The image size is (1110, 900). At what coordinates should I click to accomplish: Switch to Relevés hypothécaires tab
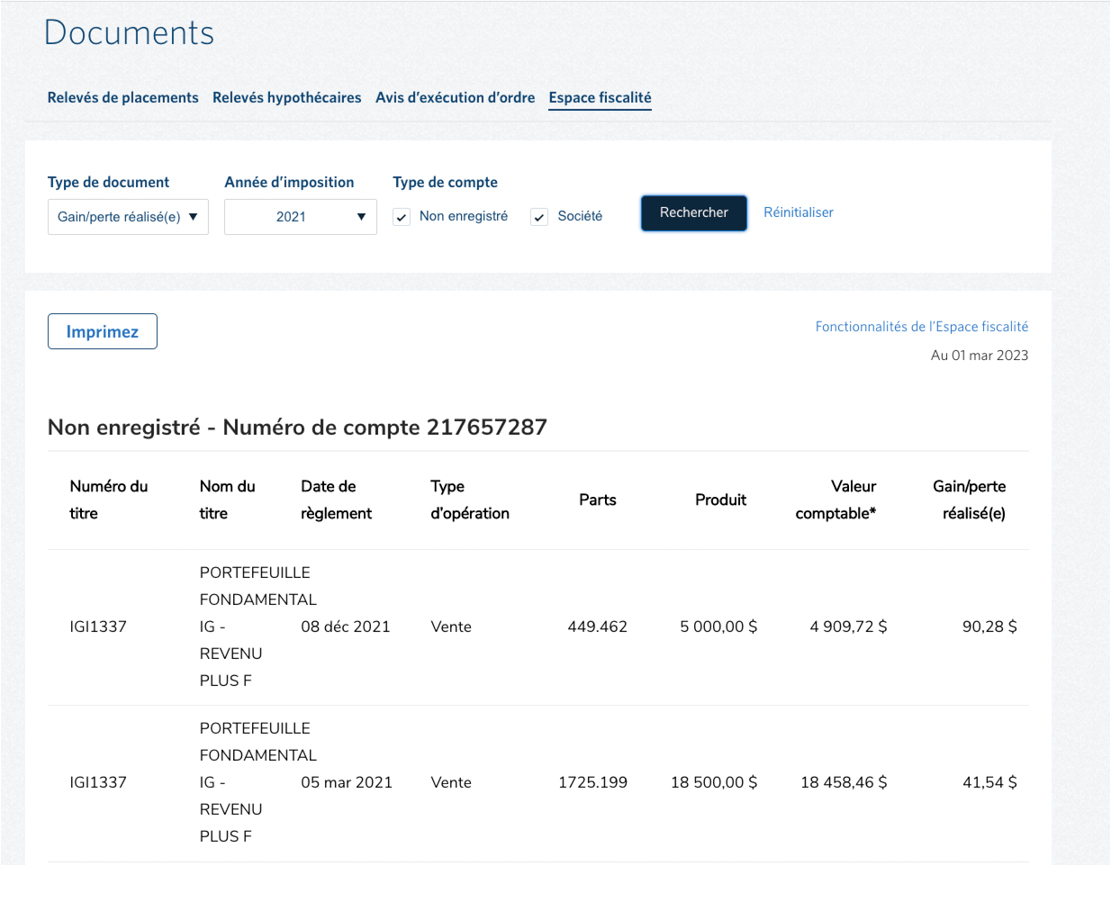pyautogui.click(x=287, y=98)
